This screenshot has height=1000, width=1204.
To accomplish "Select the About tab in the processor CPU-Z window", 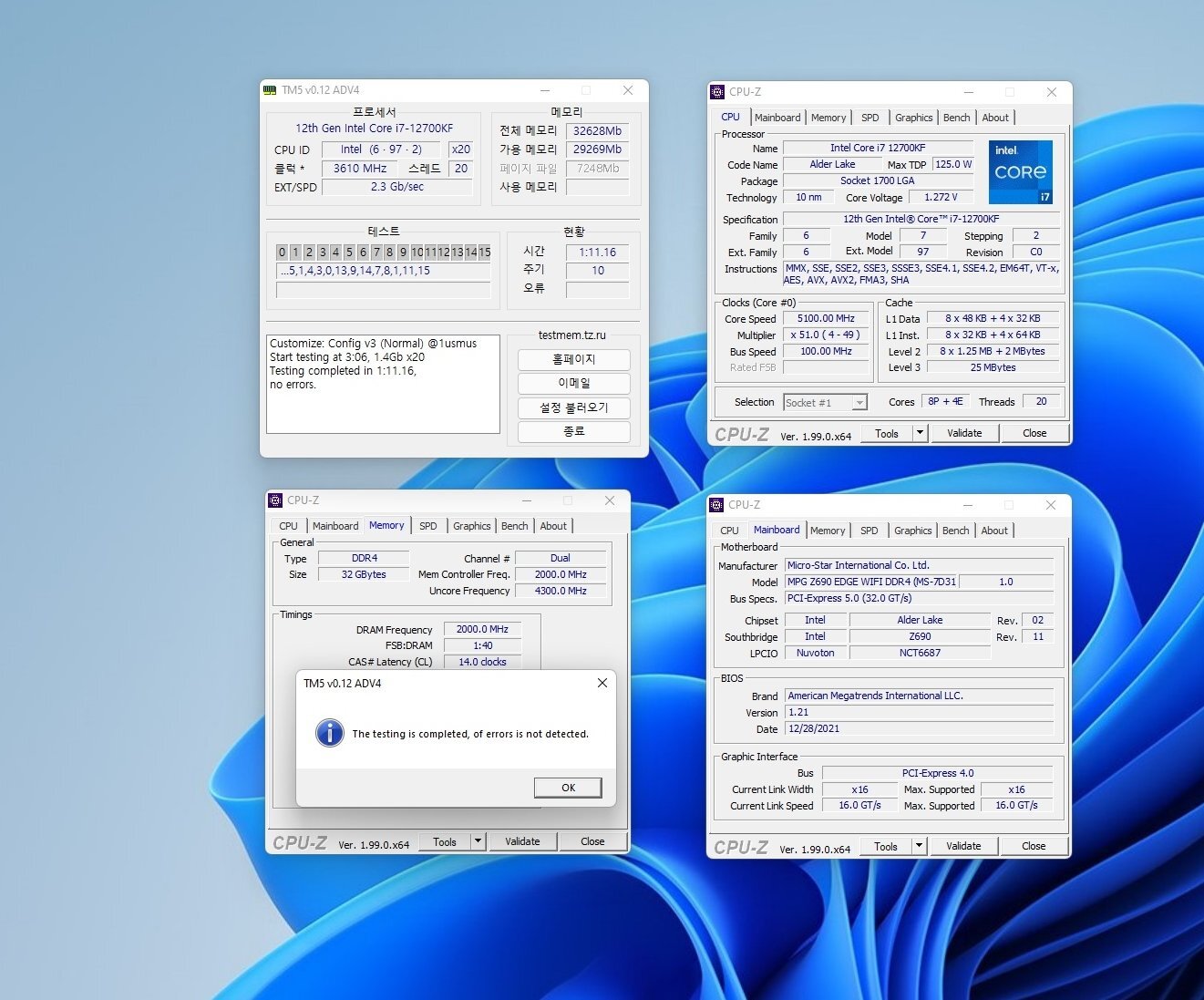I will click(x=995, y=118).
